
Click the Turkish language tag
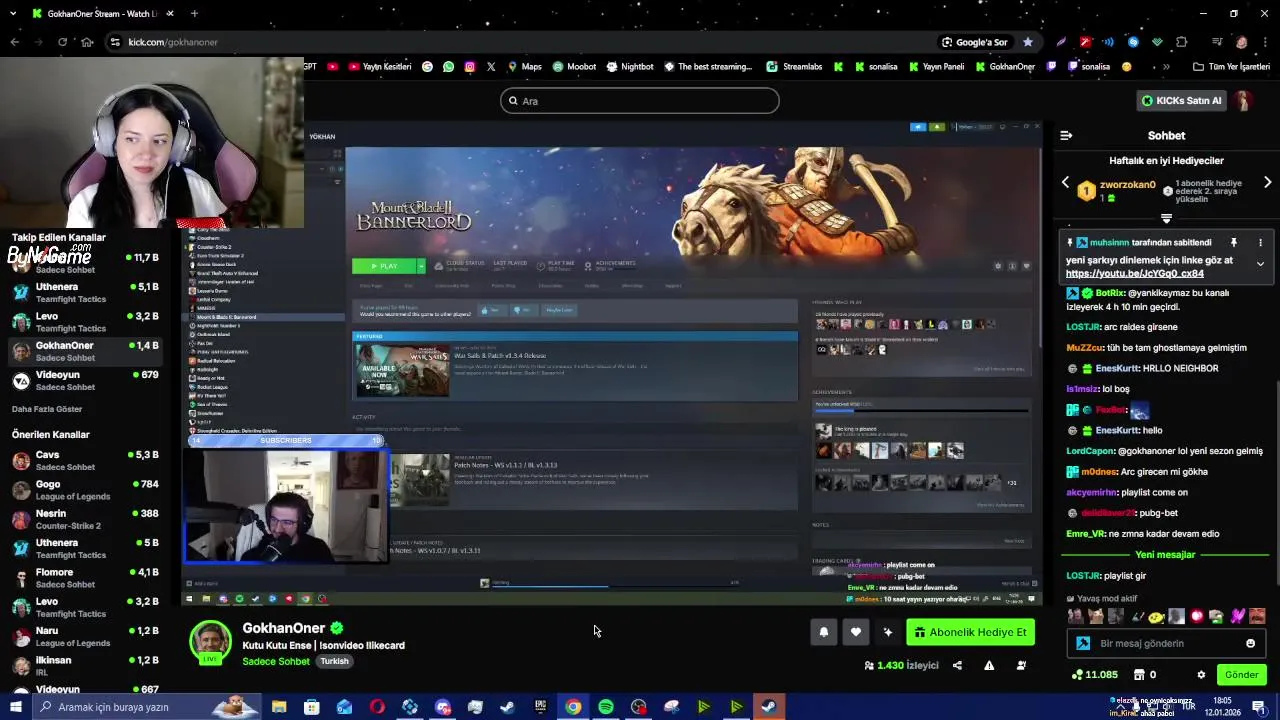point(334,661)
